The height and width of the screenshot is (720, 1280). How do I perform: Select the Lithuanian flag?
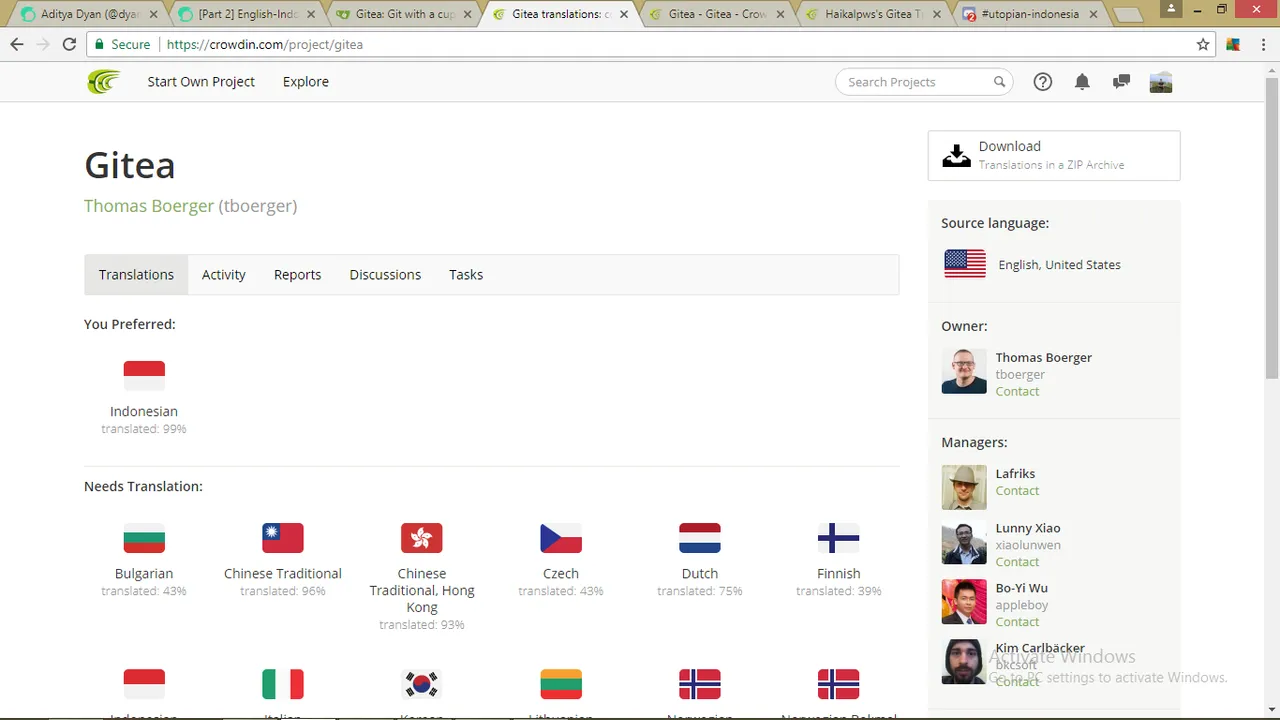click(x=561, y=684)
